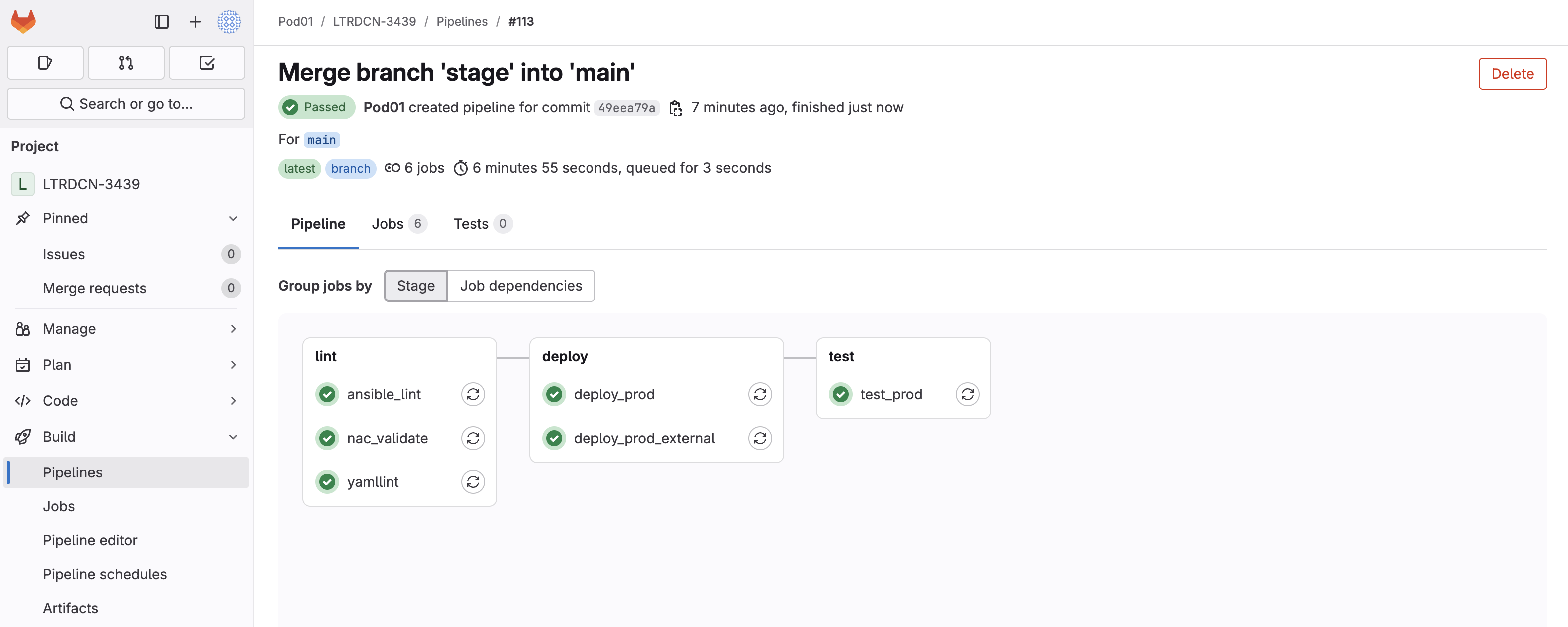Viewport: 1568px width, 627px height.
Task: Open the nac_validate job
Action: pyautogui.click(x=387, y=438)
